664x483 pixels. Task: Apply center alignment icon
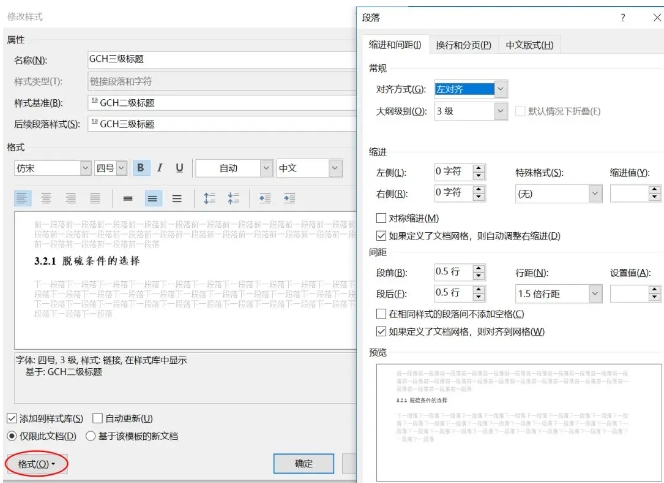46,198
